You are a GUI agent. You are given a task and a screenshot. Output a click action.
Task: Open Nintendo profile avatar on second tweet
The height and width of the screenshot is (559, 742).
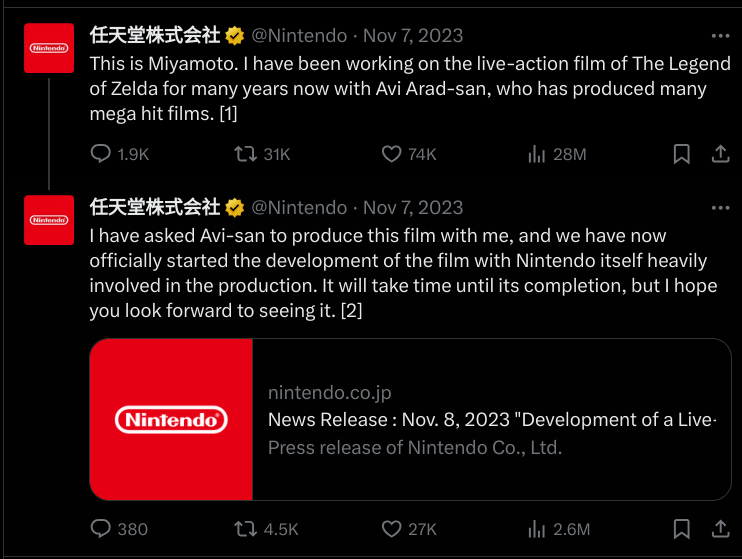click(49, 220)
